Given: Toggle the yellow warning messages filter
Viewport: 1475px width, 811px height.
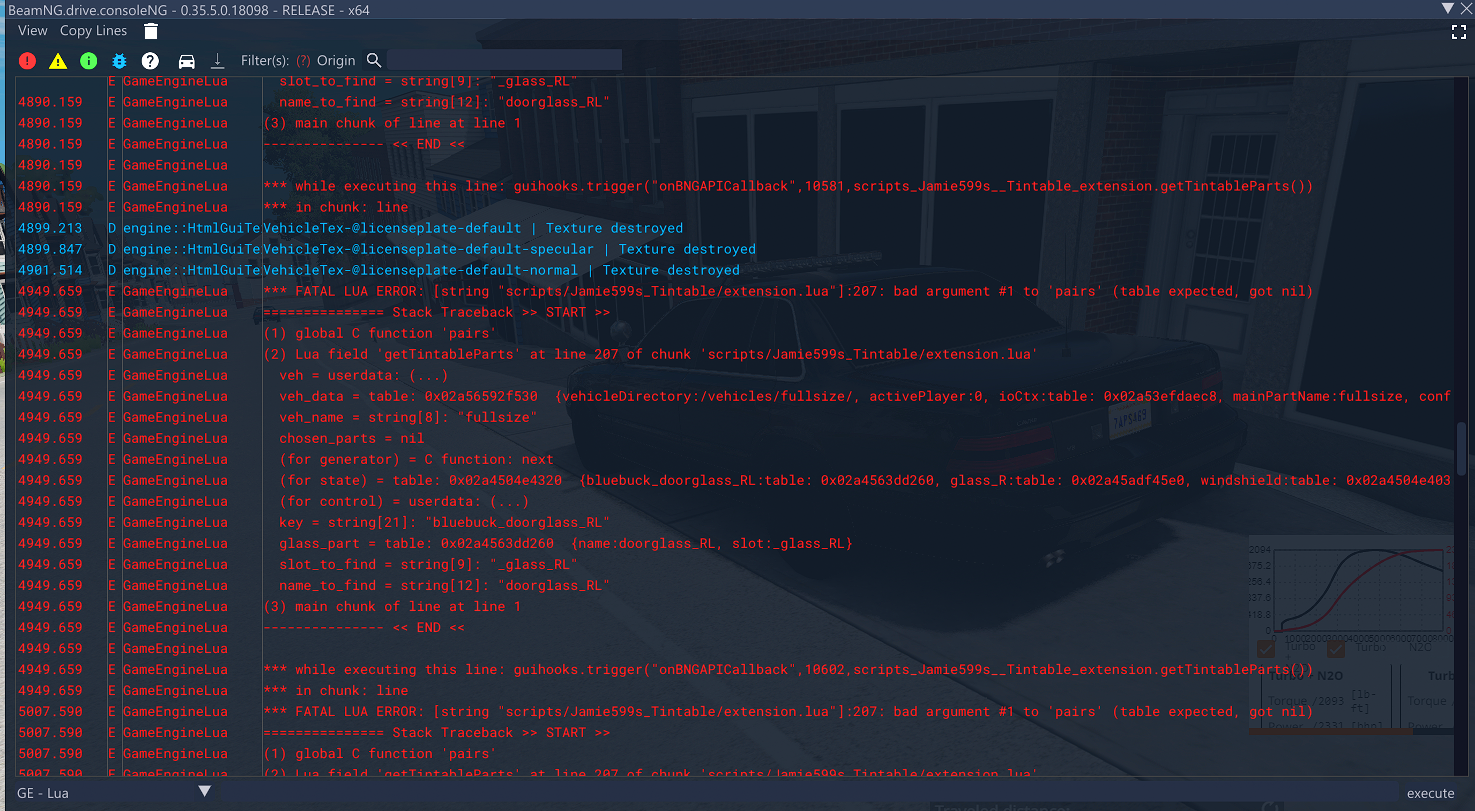Looking at the screenshot, I should click(x=58, y=61).
